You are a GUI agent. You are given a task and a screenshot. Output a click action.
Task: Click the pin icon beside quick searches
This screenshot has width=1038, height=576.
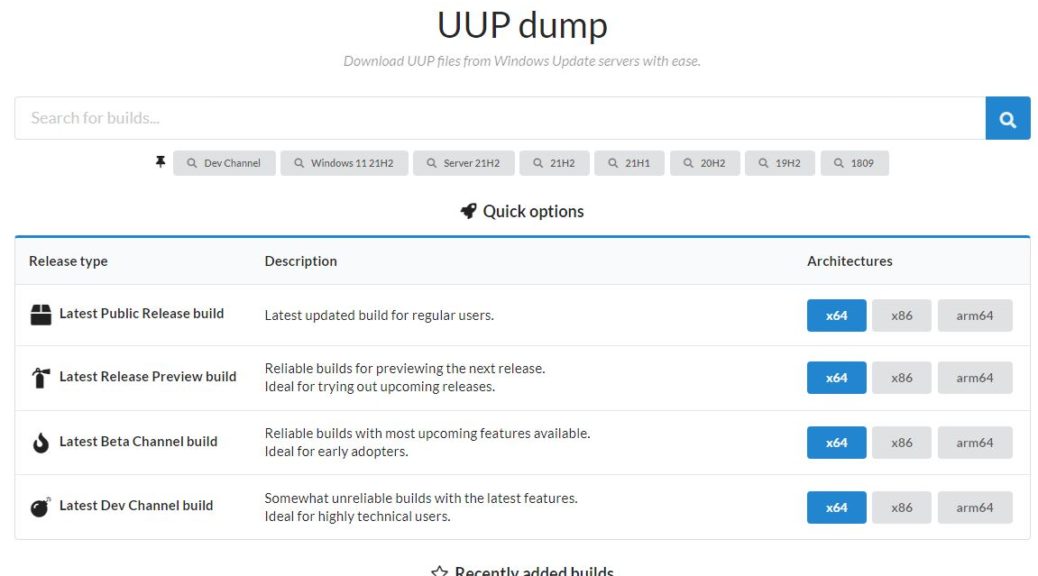click(160, 162)
